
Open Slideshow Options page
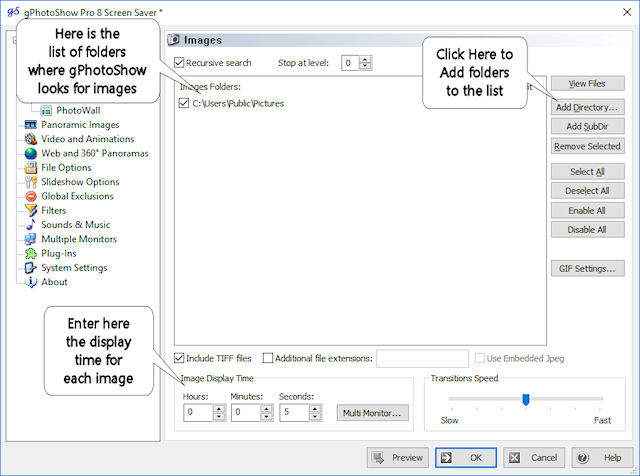pyautogui.click(x=80, y=182)
